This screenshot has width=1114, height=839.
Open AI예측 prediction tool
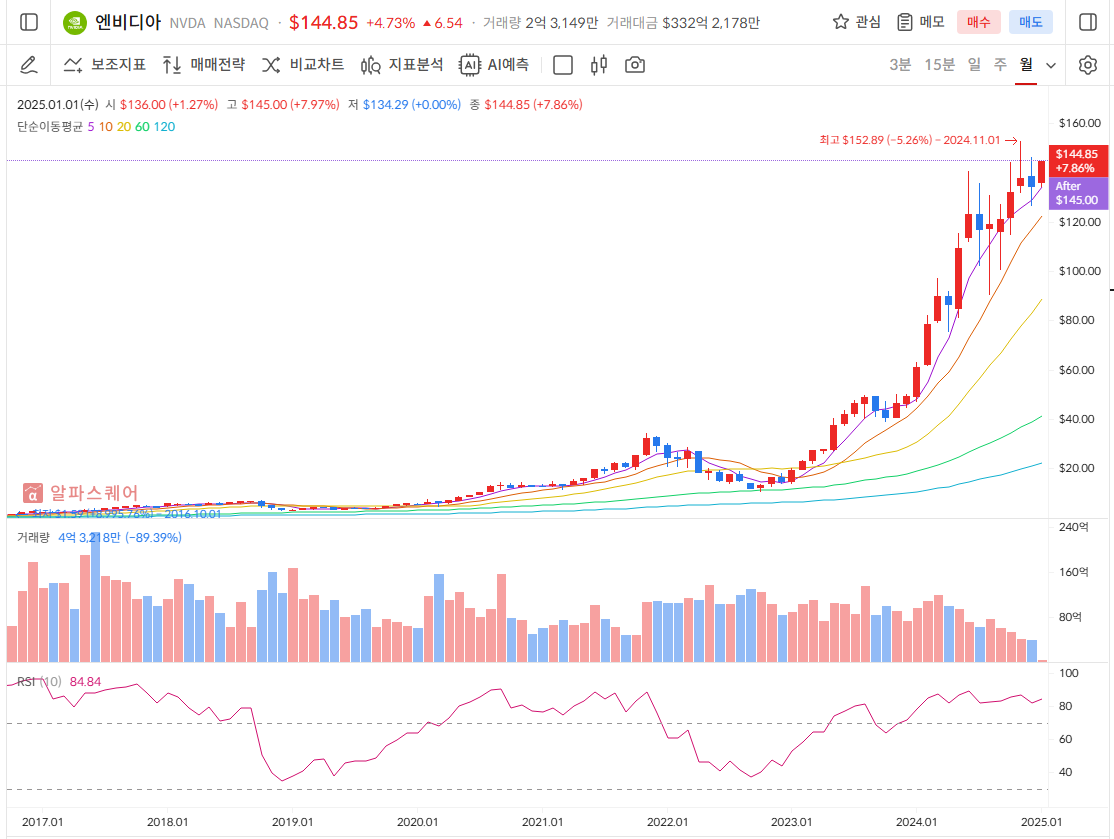(494, 65)
